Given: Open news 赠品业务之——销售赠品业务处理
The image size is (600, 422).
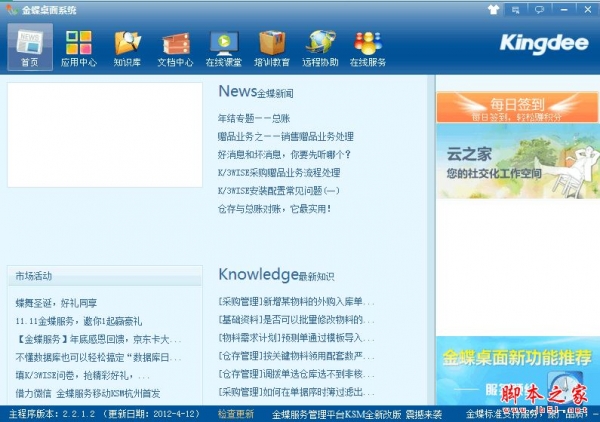Looking at the screenshot, I should tap(285, 137).
